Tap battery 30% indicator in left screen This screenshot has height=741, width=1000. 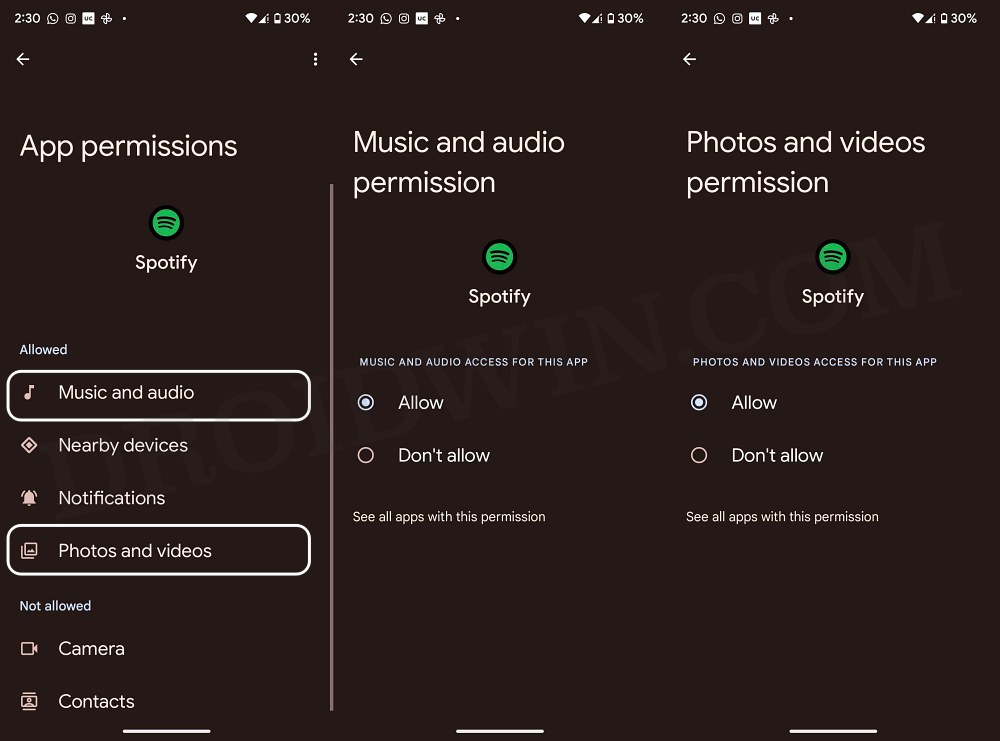pyautogui.click(x=292, y=18)
